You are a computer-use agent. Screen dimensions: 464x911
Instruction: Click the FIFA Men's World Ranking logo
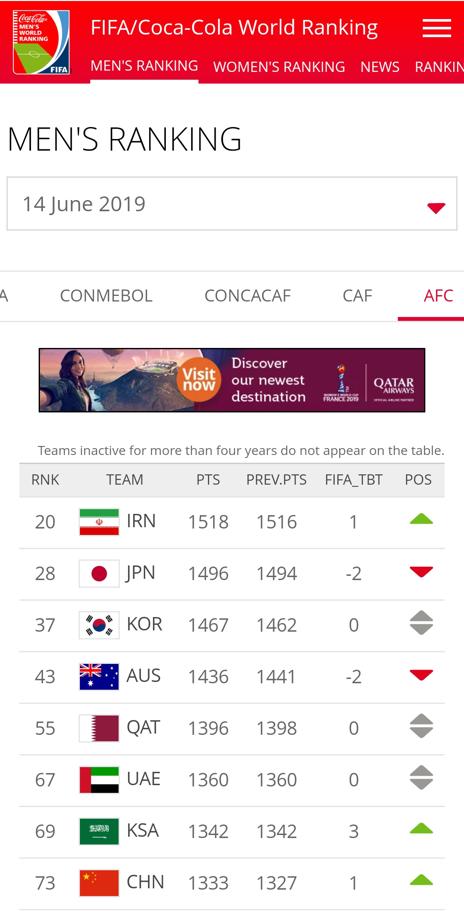pyautogui.click(x=41, y=42)
